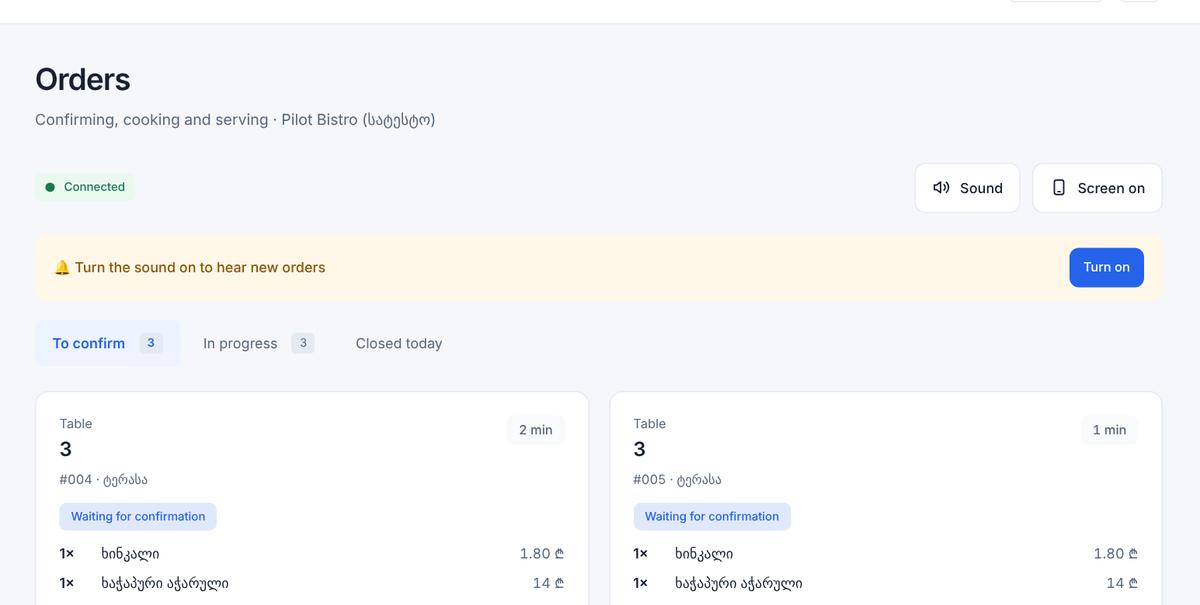The height and width of the screenshot is (605, 1200).
Task: Click the 2 min time badge on order #004
Action: pos(535,430)
